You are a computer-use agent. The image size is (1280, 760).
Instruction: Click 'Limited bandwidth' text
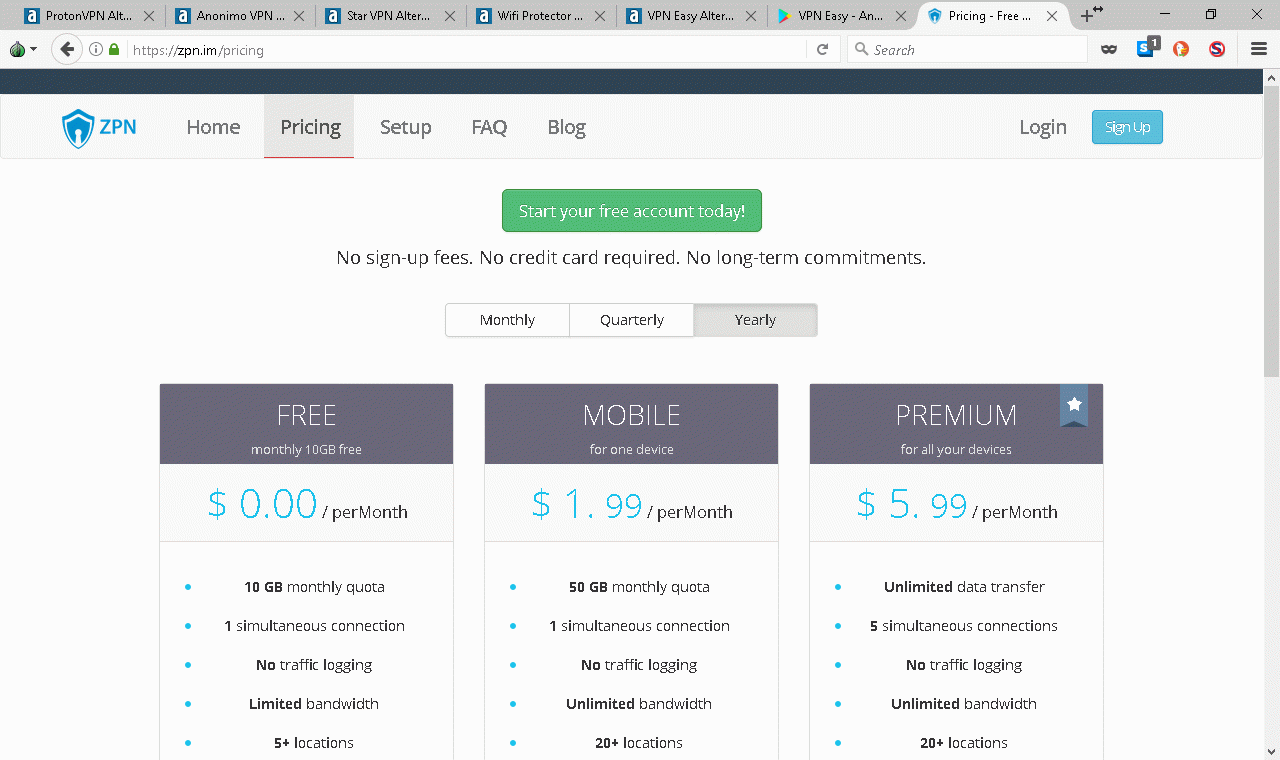314,704
